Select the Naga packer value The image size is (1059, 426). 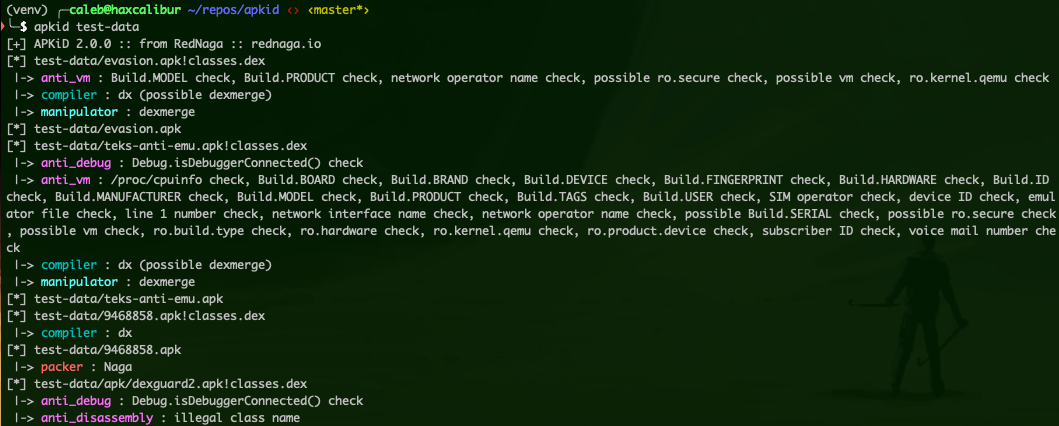[x=119, y=367]
